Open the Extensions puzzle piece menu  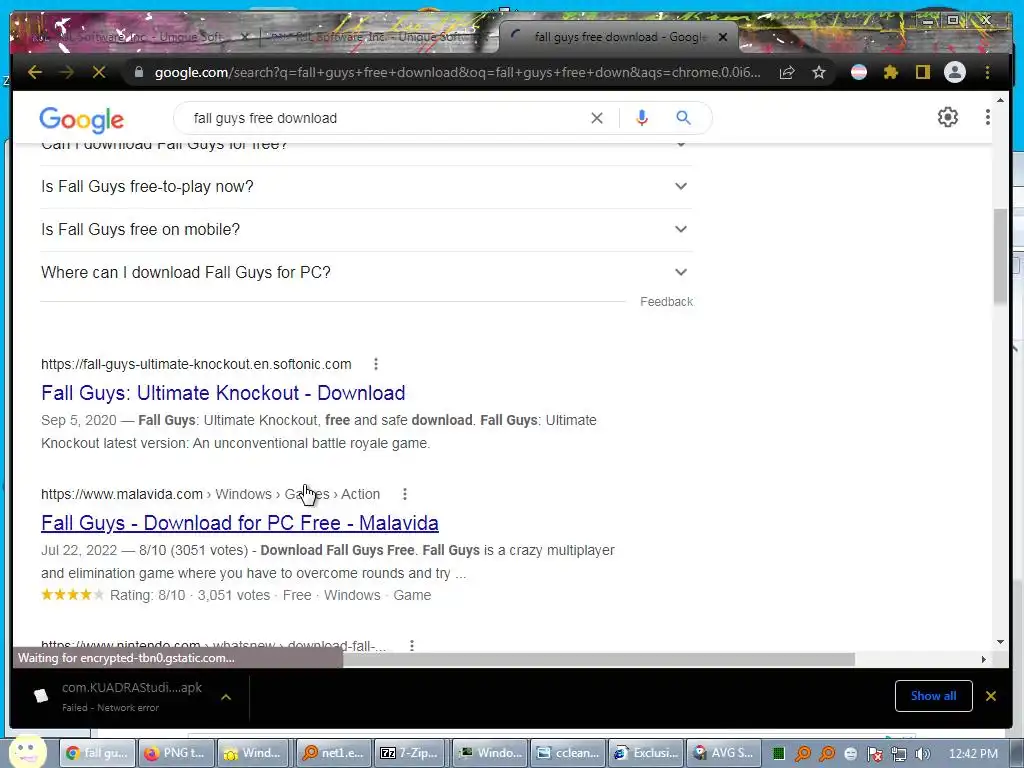coord(891,72)
